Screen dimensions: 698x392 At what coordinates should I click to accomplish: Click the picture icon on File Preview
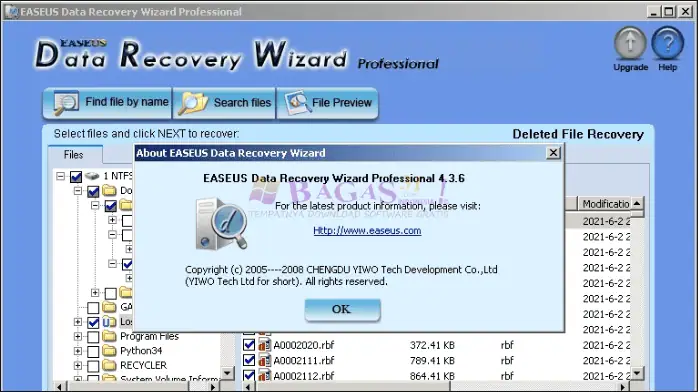[297, 103]
